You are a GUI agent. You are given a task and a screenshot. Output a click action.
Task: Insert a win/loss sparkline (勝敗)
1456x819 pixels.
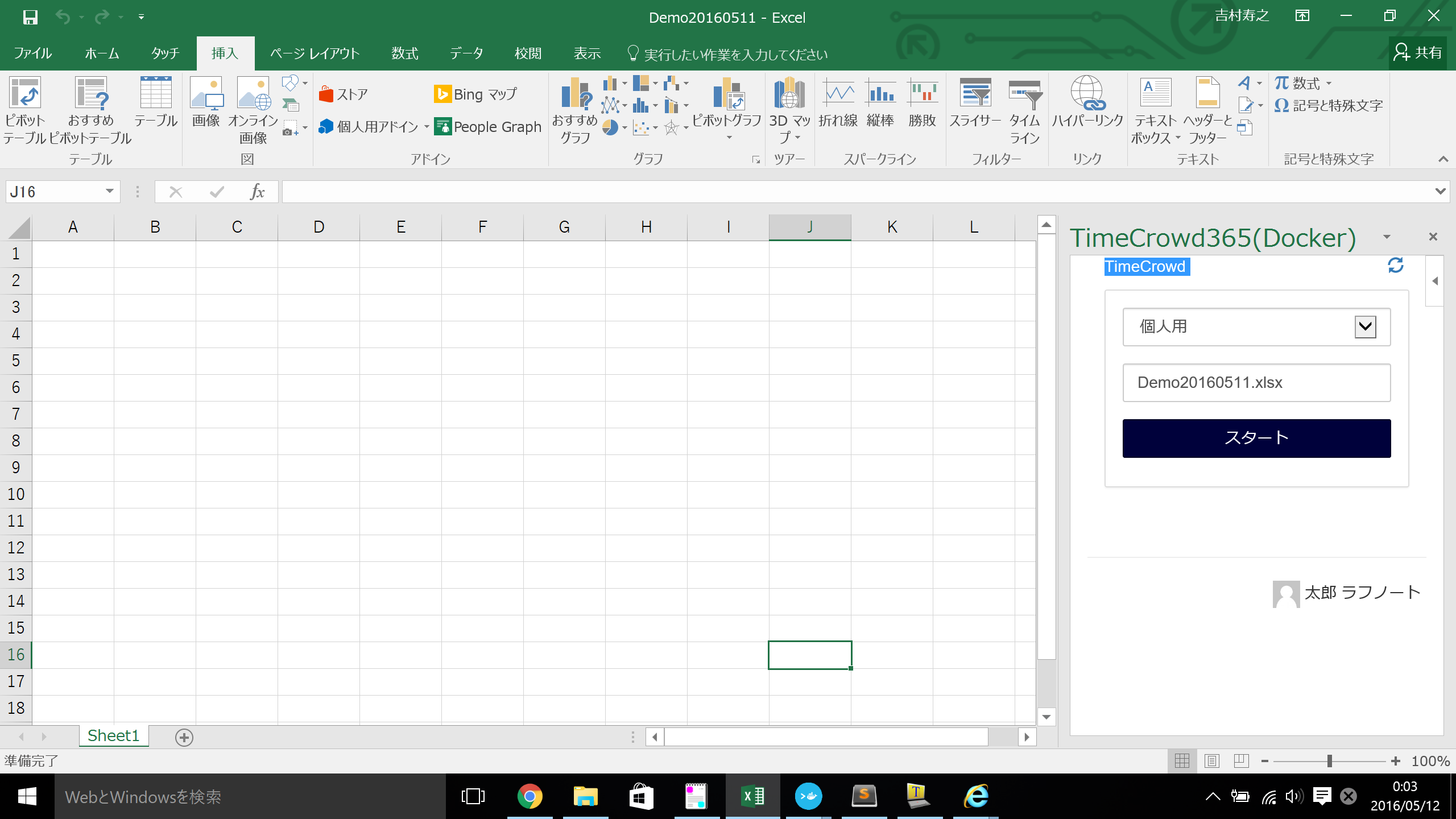coord(922,102)
